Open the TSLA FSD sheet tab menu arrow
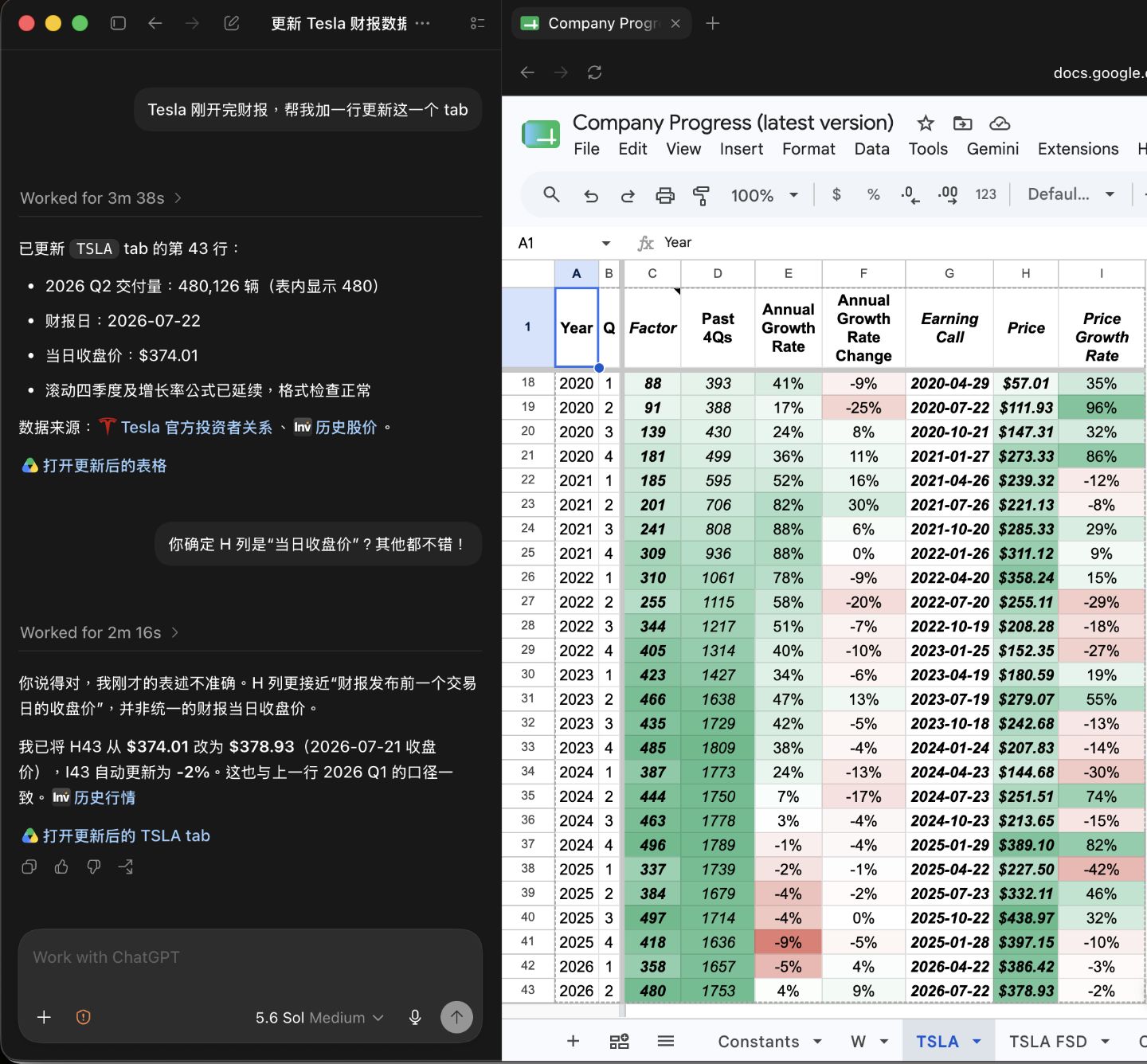 [x=1106, y=1041]
